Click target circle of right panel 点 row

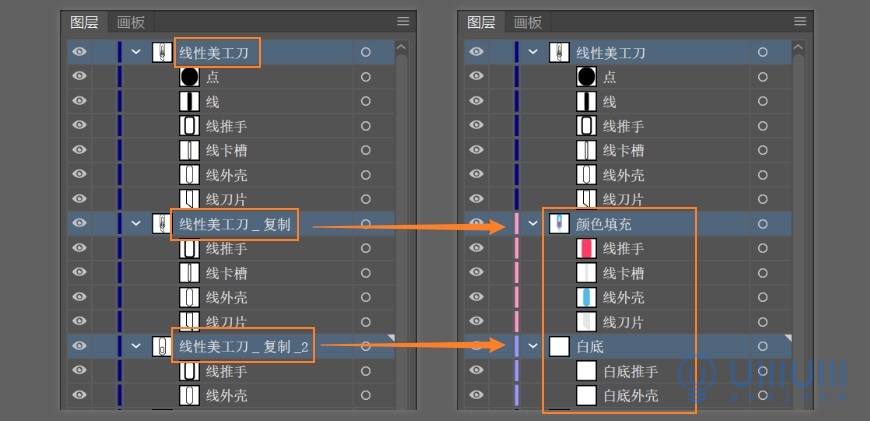click(762, 77)
